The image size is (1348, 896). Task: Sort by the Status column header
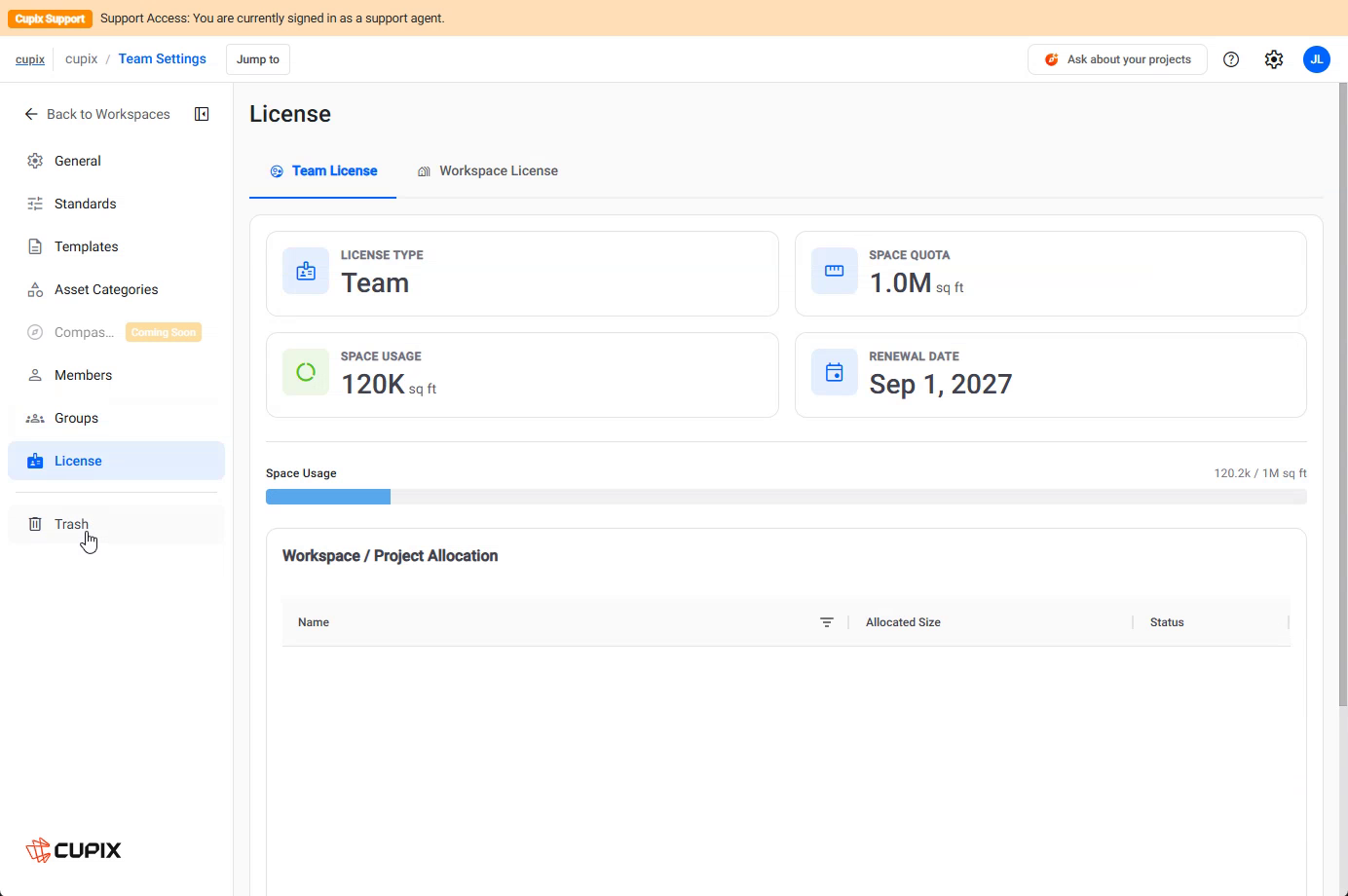click(x=1167, y=622)
